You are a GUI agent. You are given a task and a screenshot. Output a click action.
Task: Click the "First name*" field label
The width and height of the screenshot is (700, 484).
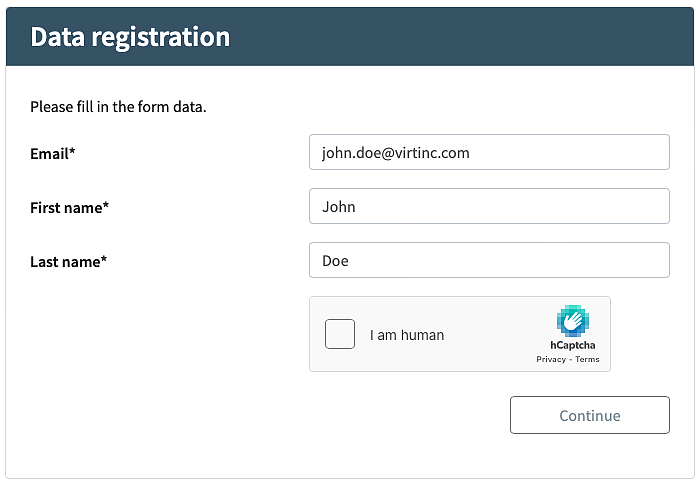coord(70,208)
